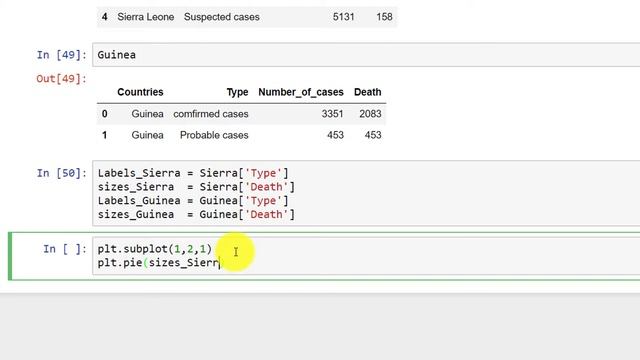Click the value 3351 in the table
Viewport: 640px width, 360px height.
coord(332,114)
